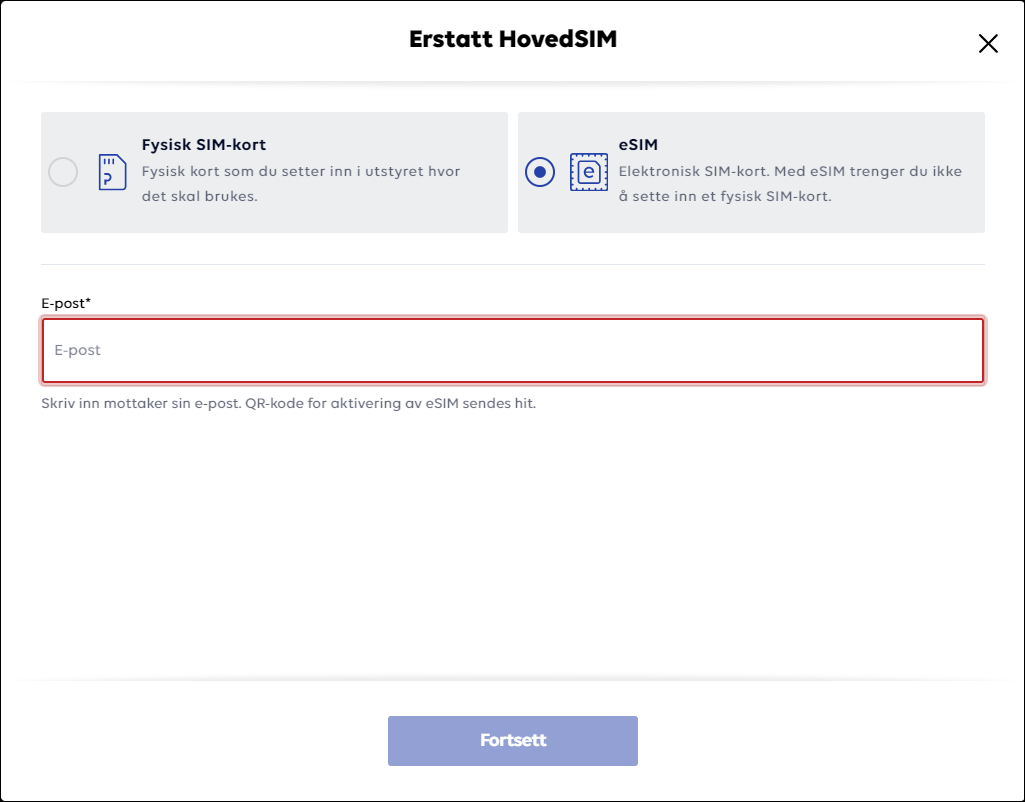Select the eSIM radio button
Viewport: 1025px width, 802px height.
(x=540, y=173)
